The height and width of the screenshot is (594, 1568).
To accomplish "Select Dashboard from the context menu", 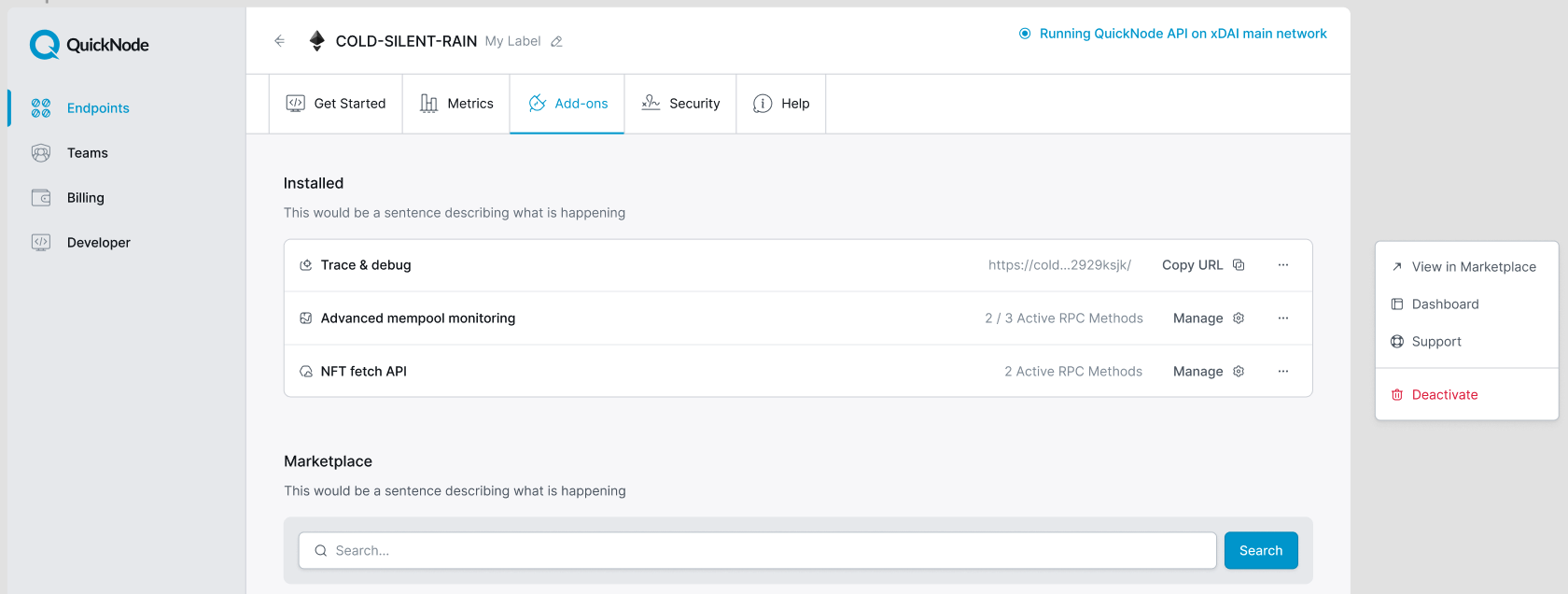I will click(1466, 304).
